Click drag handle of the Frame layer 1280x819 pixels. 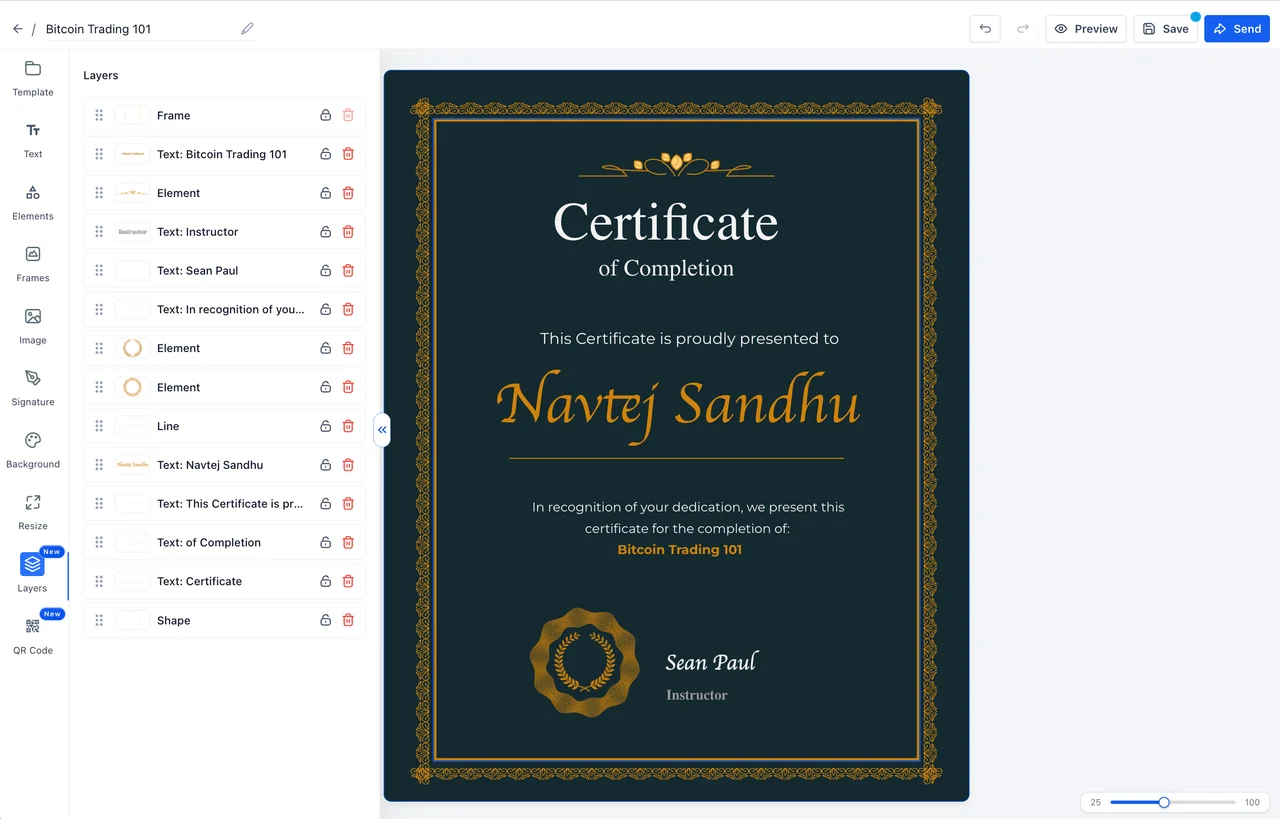[99, 116]
